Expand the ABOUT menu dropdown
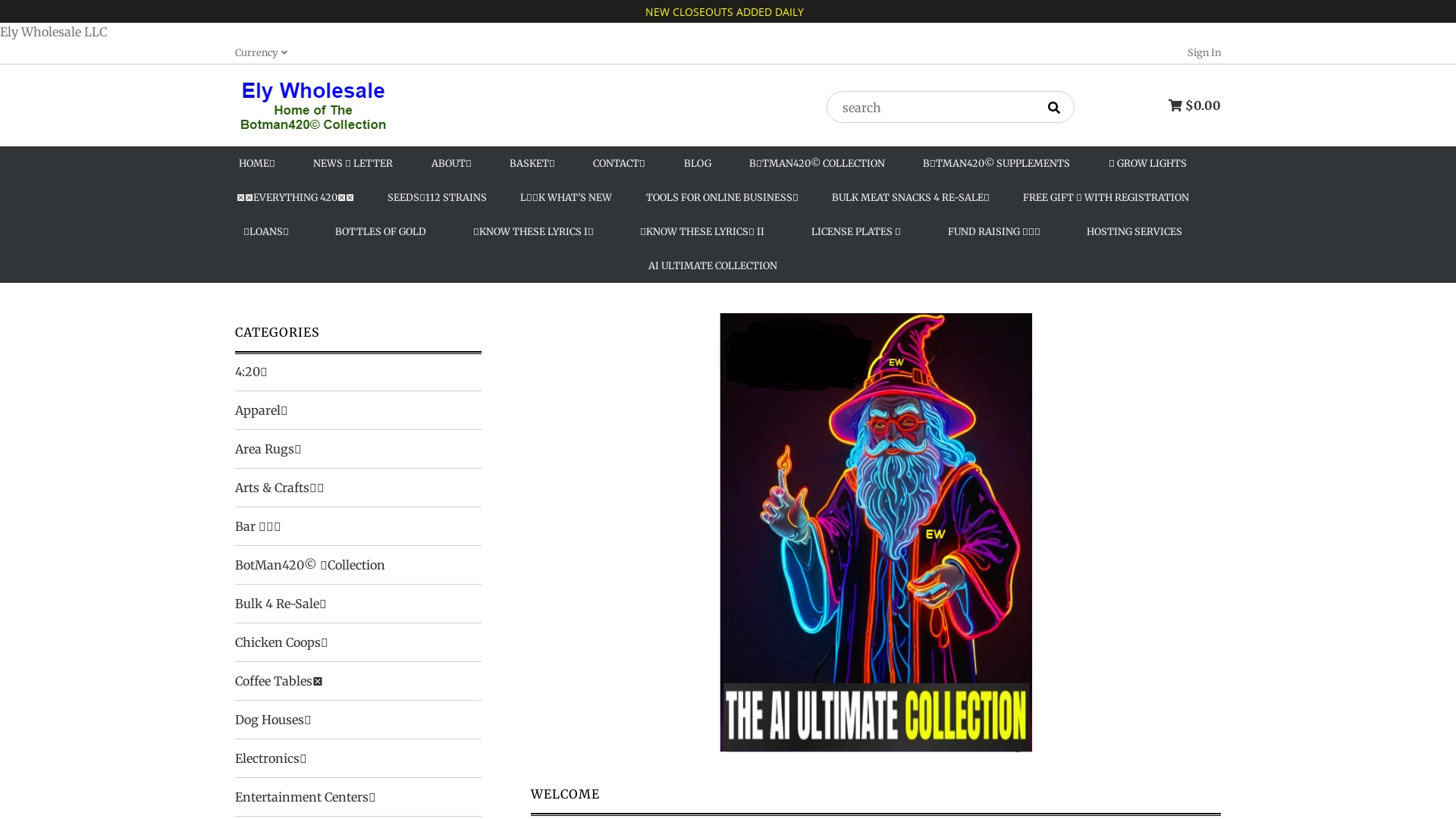 pyautogui.click(x=450, y=163)
